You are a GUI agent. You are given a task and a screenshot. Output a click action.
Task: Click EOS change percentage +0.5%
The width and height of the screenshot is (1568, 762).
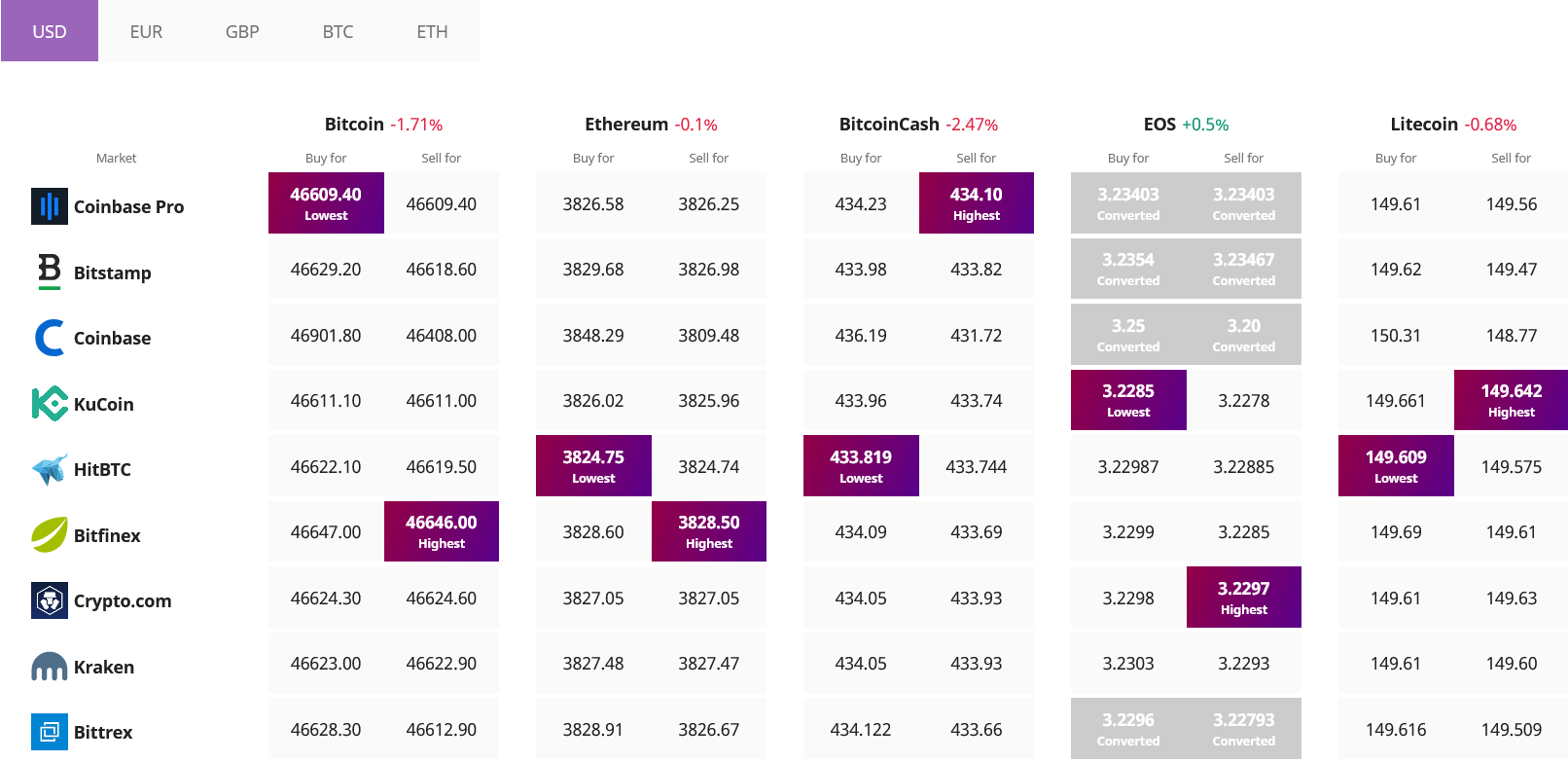[x=1205, y=125]
